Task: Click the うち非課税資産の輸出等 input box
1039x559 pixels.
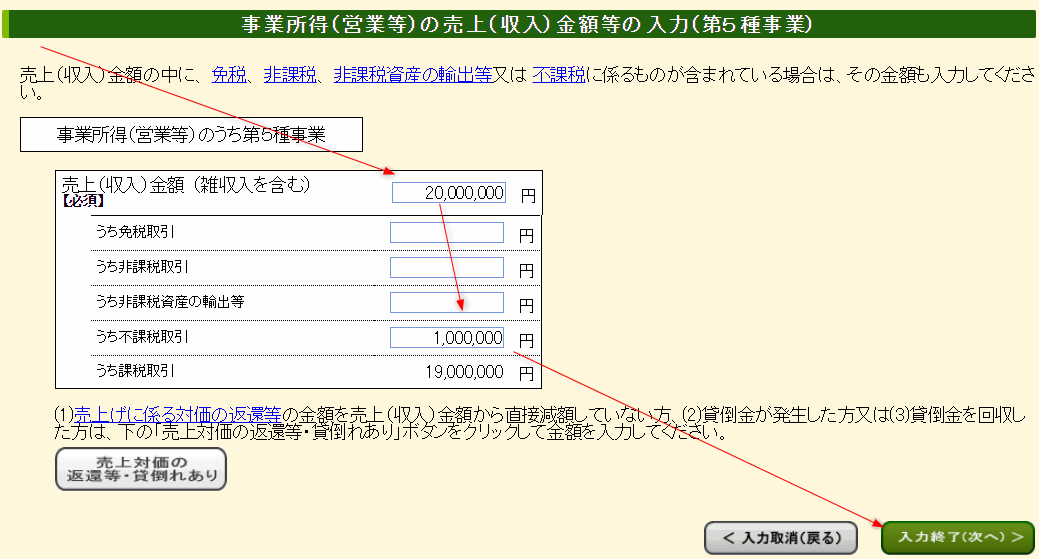Action: (447, 303)
